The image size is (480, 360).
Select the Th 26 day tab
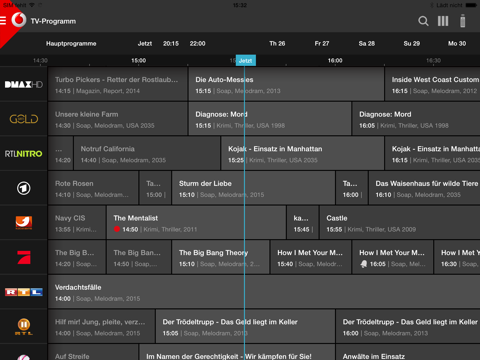tap(277, 44)
